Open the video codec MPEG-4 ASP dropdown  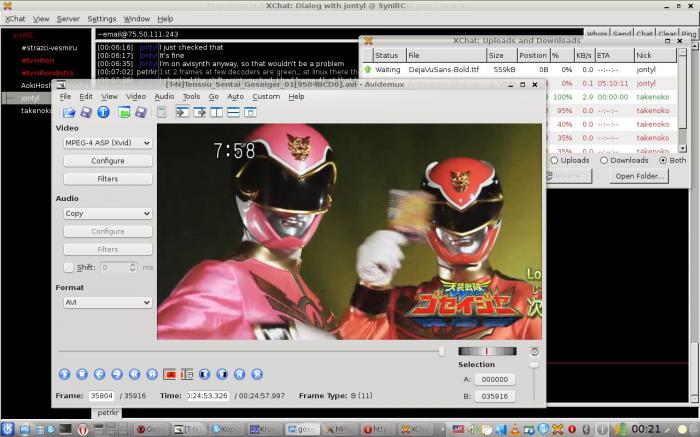pyautogui.click(x=108, y=143)
